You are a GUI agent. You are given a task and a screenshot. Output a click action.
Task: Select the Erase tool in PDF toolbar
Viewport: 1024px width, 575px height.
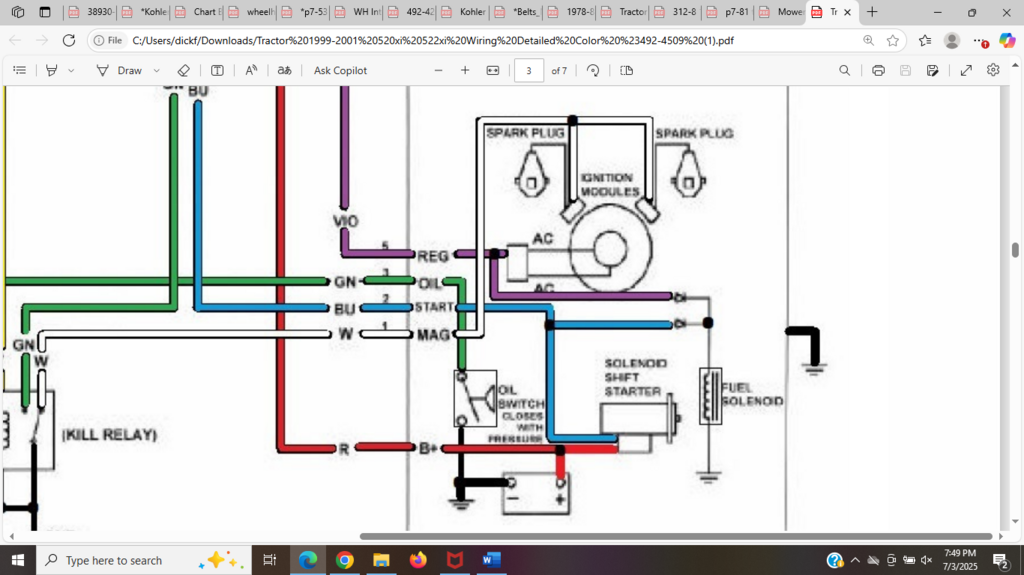pos(183,71)
